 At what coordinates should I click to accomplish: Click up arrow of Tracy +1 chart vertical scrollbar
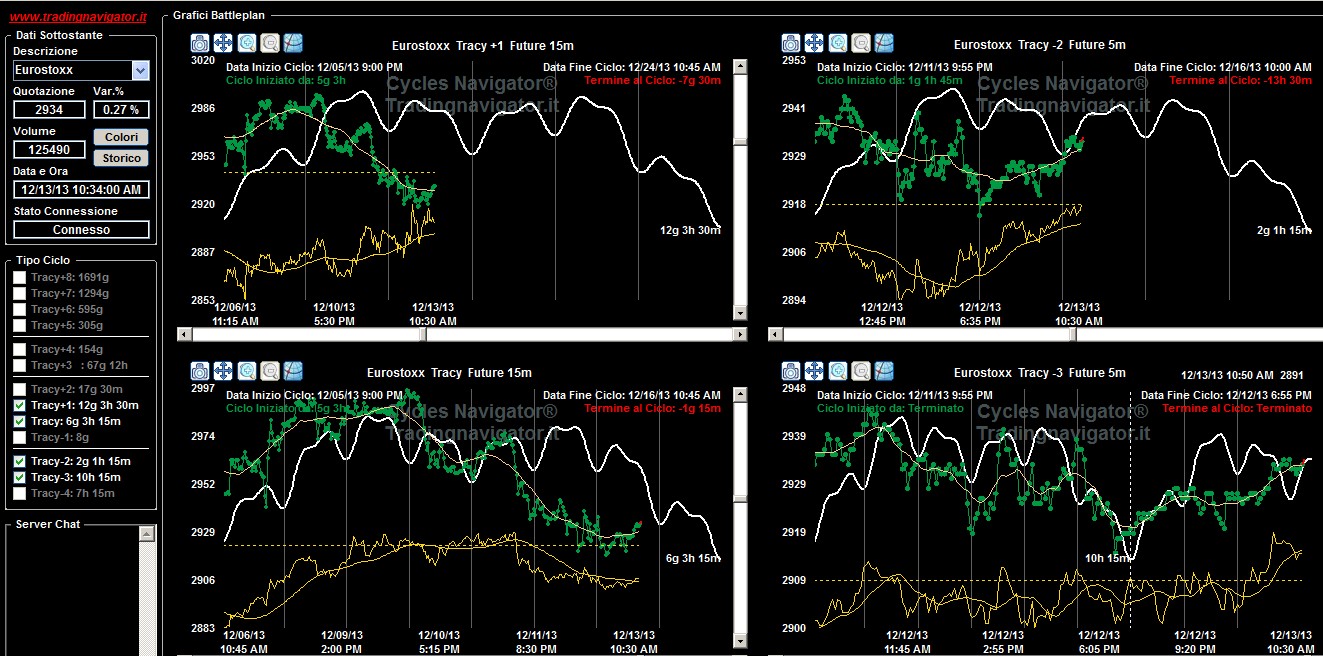pos(740,67)
